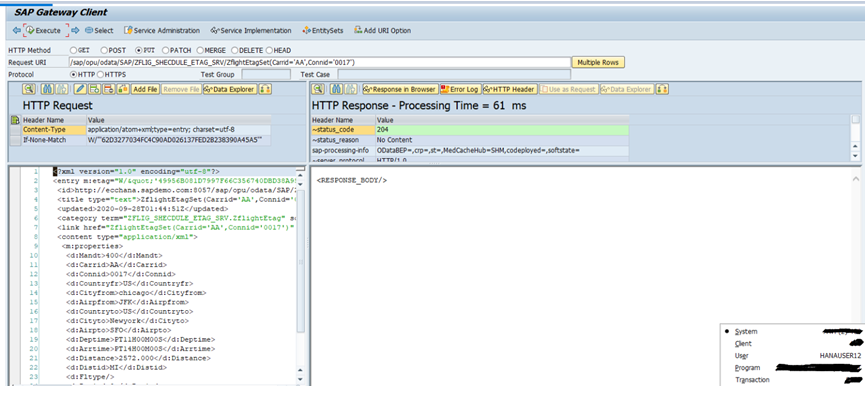Image resolution: width=867 pixels, height=397 pixels.
Task: Click Data Explorer in response toolbar
Action: pyautogui.click(x=627, y=89)
